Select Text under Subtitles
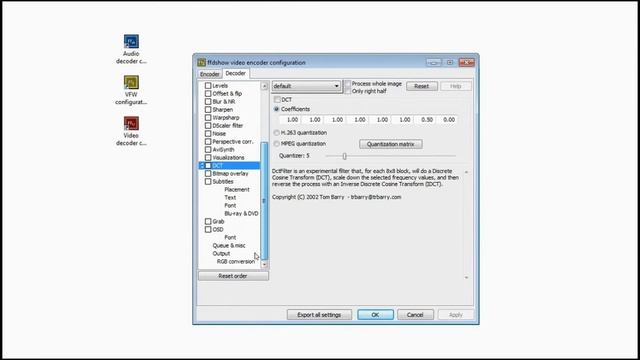640x360 pixels. (230, 198)
